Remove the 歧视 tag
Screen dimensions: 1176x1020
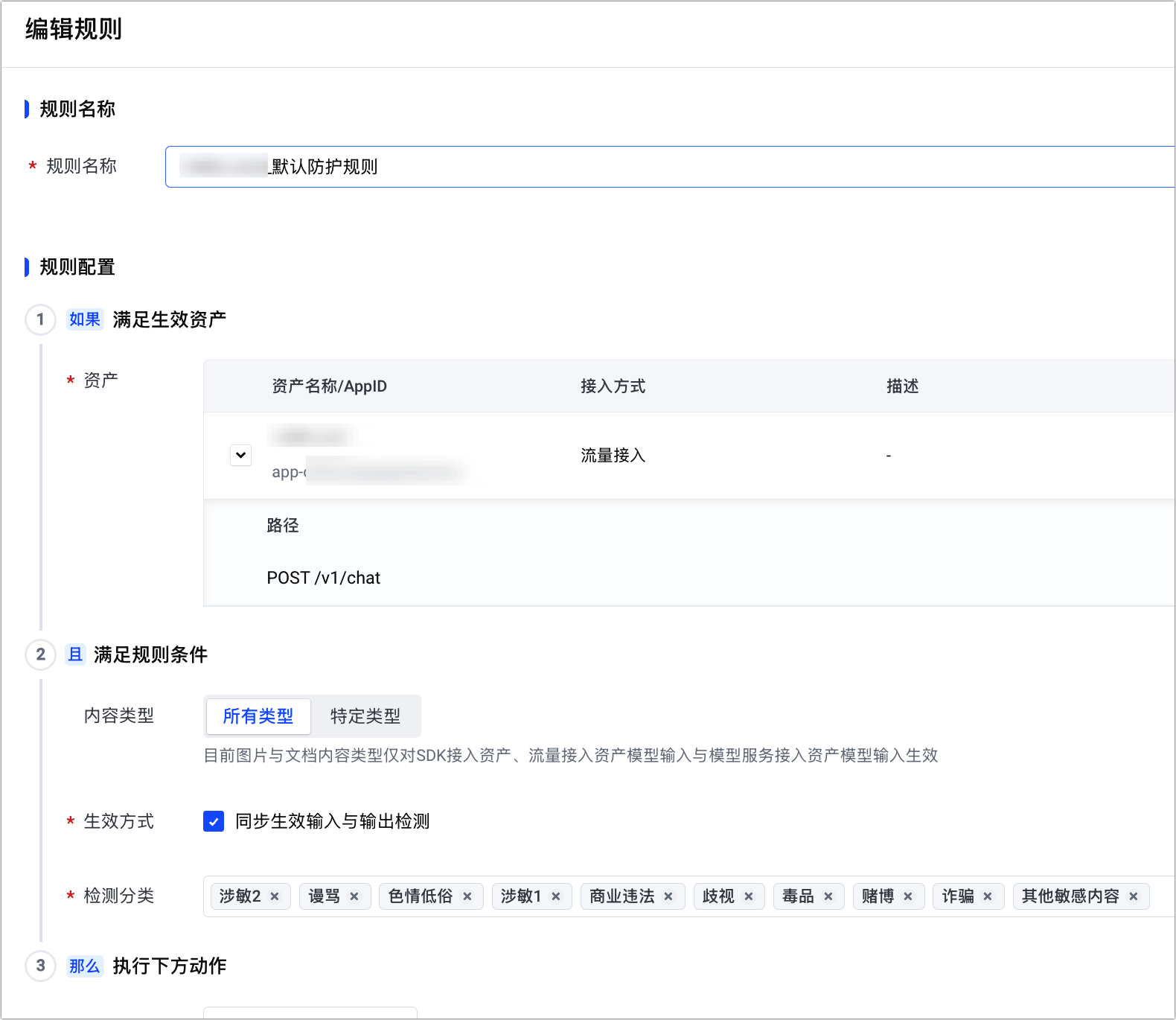click(749, 896)
